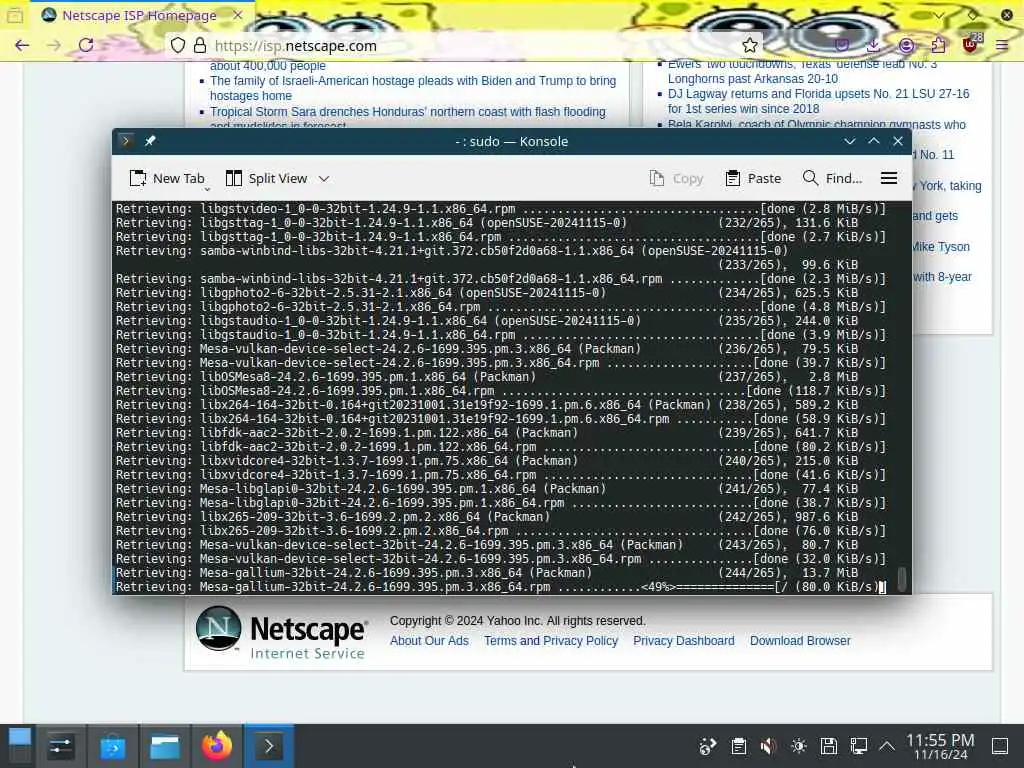Open the Terms and Privacy Policy link
Screen dimensions: 1024x768
pos(551,641)
